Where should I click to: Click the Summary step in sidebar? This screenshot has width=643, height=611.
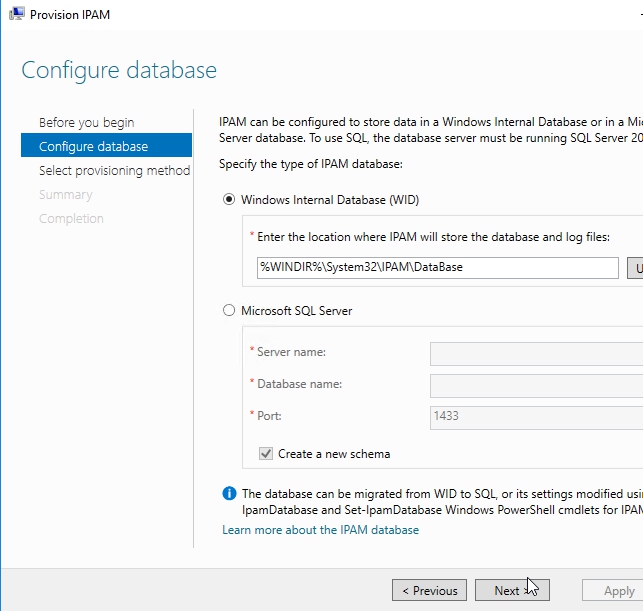pyautogui.click(x=65, y=195)
